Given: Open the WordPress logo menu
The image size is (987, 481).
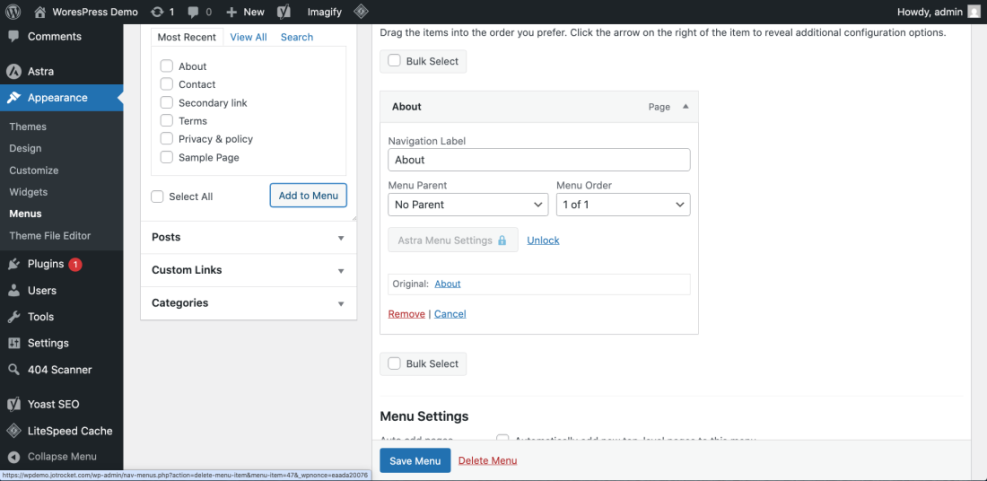Looking at the screenshot, I should pos(13,11).
